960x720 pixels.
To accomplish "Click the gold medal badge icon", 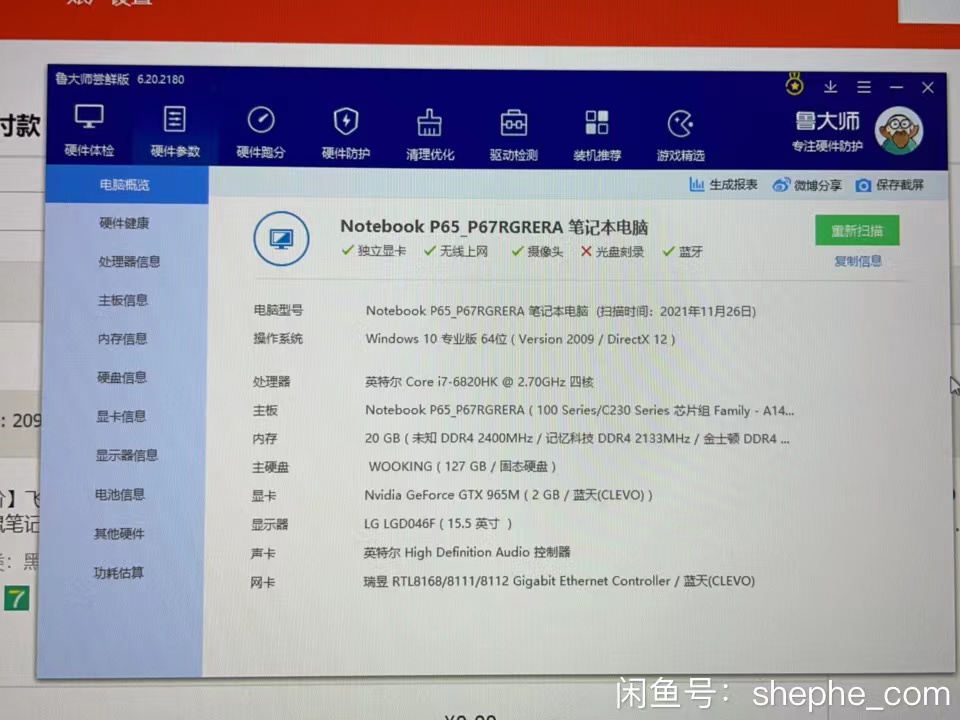I will pos(795,83).
